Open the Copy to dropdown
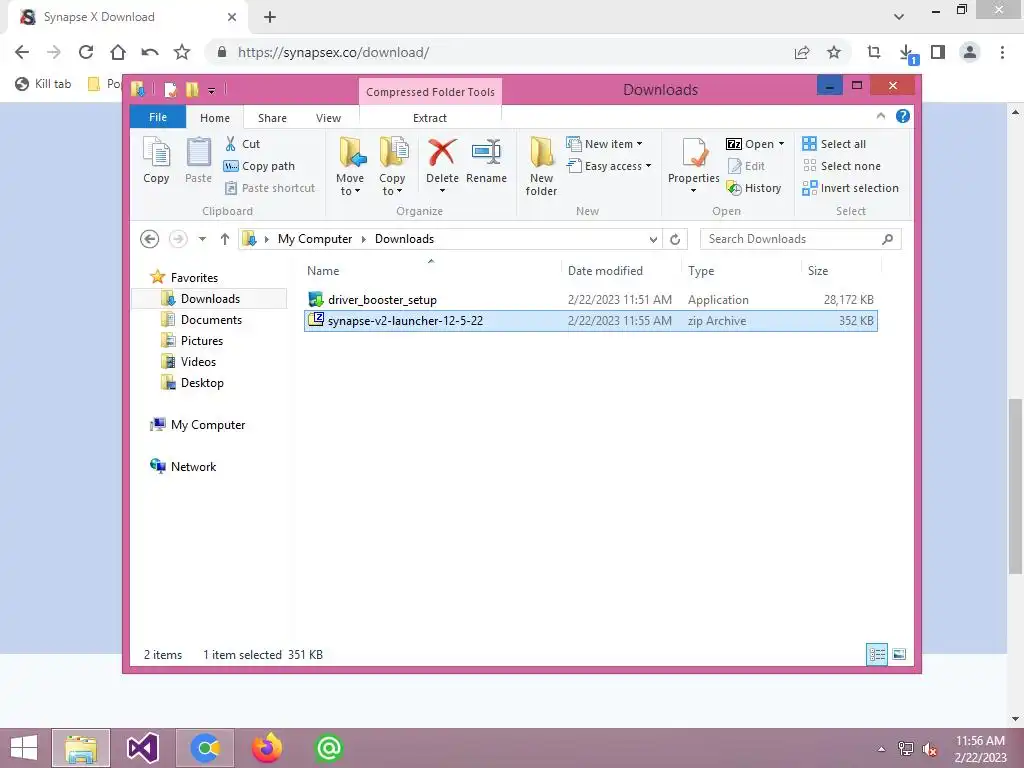 (x=392, y=167)
